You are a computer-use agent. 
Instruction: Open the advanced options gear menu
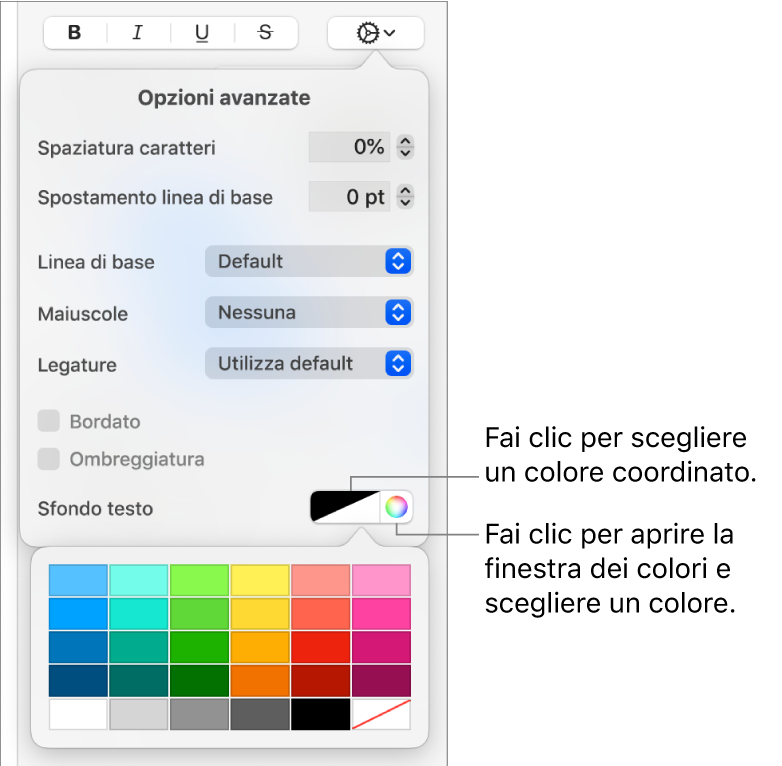click(376, 33)
